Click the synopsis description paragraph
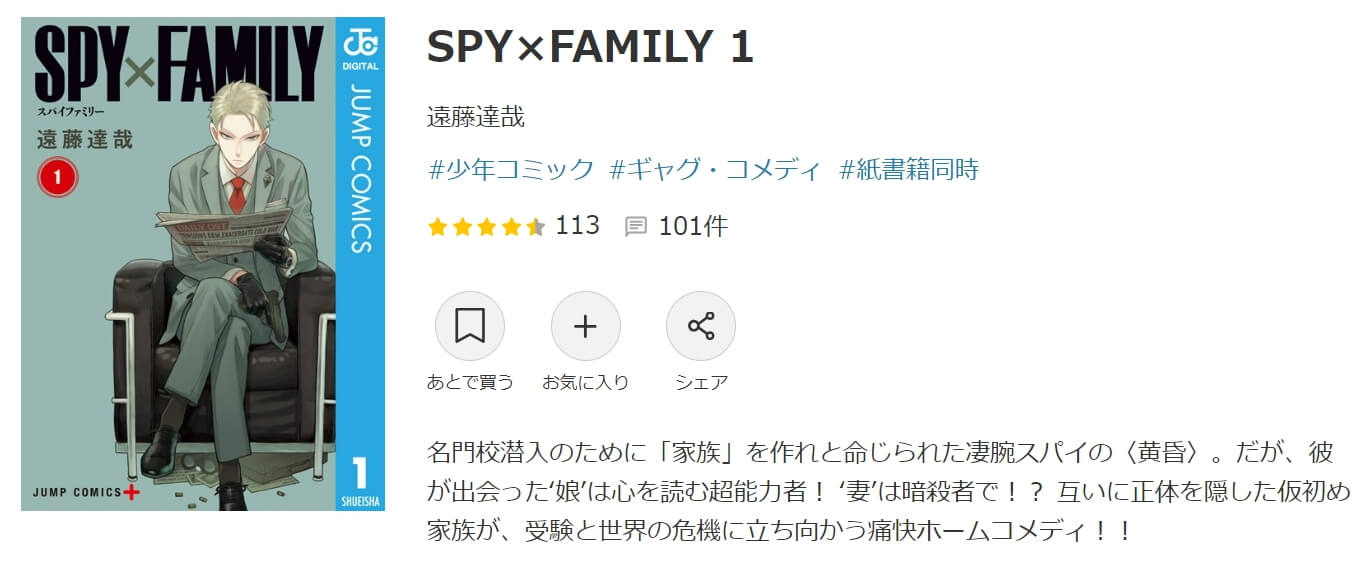The width and height of the screenshot is (1363, 570). [888, 491]
